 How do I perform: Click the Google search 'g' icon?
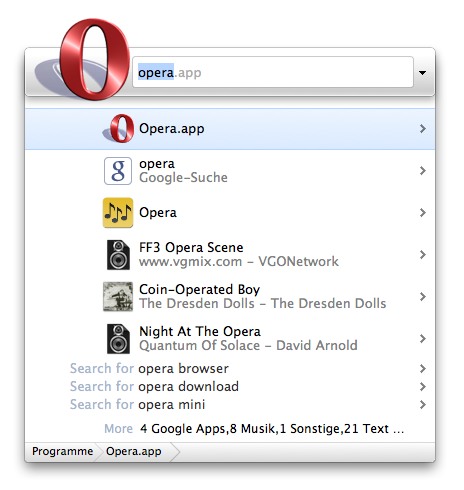point(118,171)
